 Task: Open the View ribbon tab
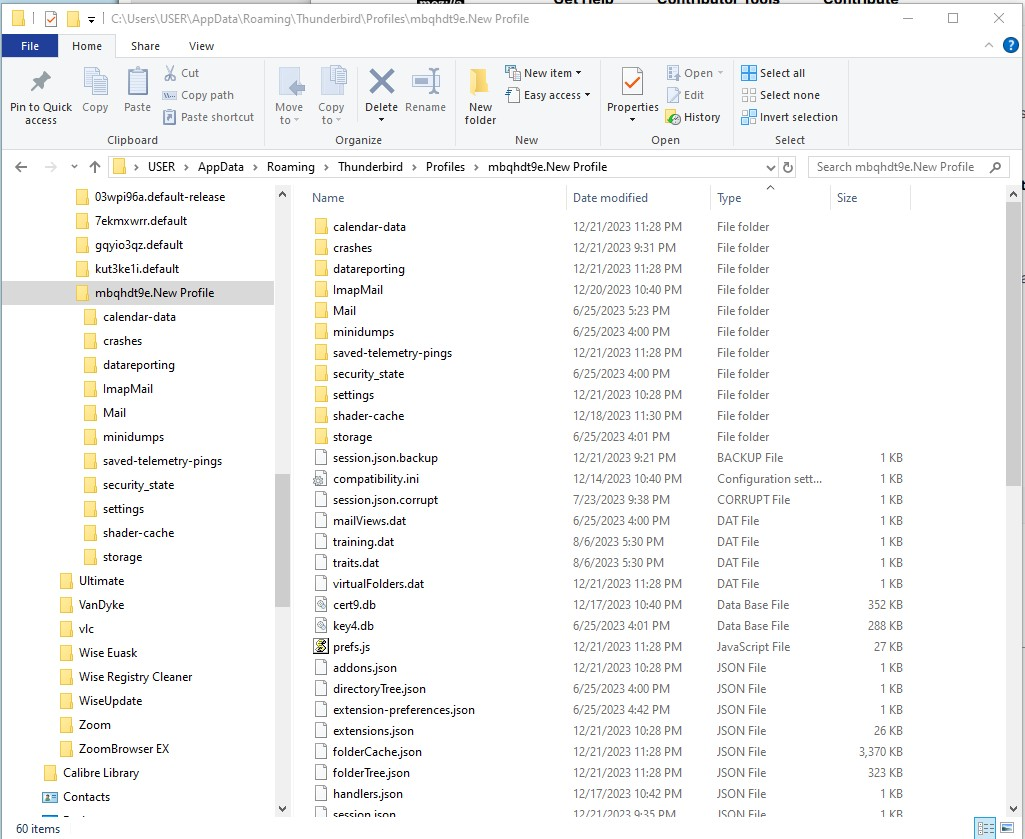(201, 46)
